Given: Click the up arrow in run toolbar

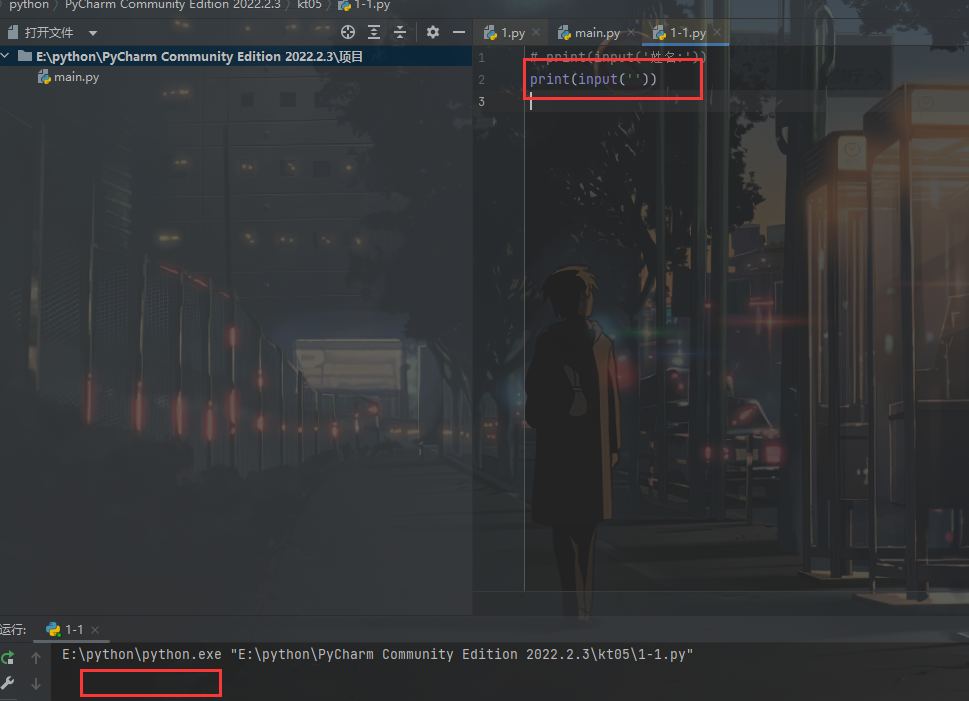Looking at the screenshot, I should pyautogui.click(x=36, y=658).
